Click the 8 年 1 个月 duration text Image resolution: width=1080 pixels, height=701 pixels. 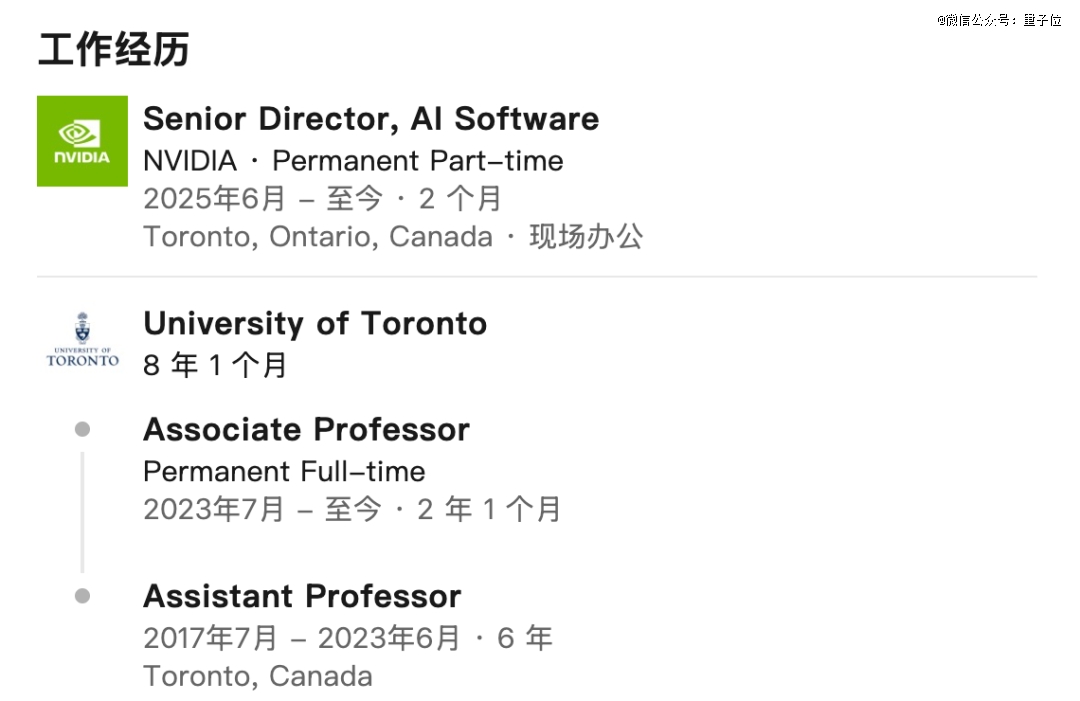pyautogui.click(x=215, y=365)
